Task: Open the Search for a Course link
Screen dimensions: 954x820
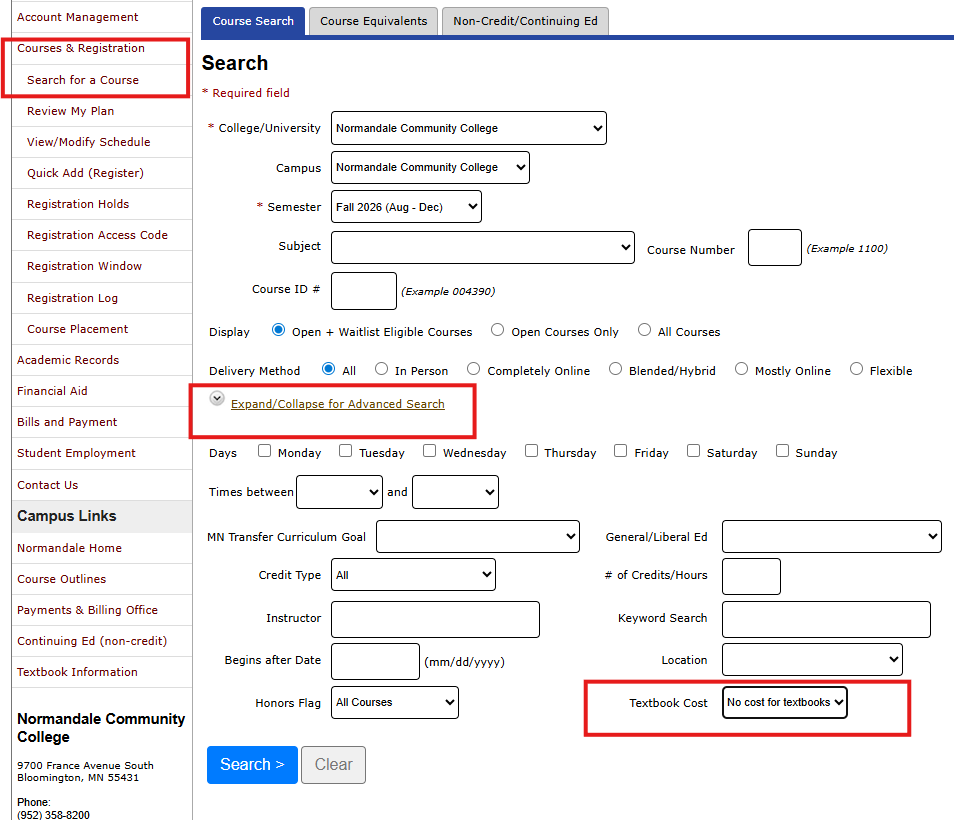Action: click(81, 79)
